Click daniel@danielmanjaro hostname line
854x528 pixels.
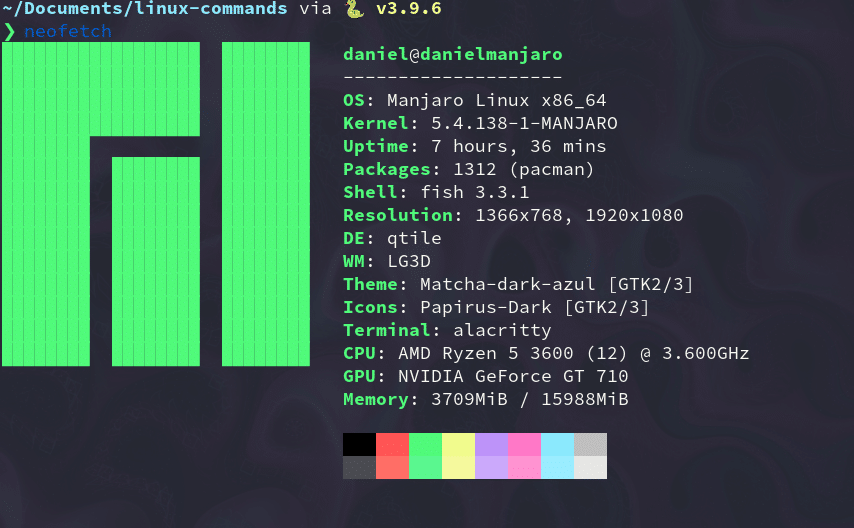(453, 54)
